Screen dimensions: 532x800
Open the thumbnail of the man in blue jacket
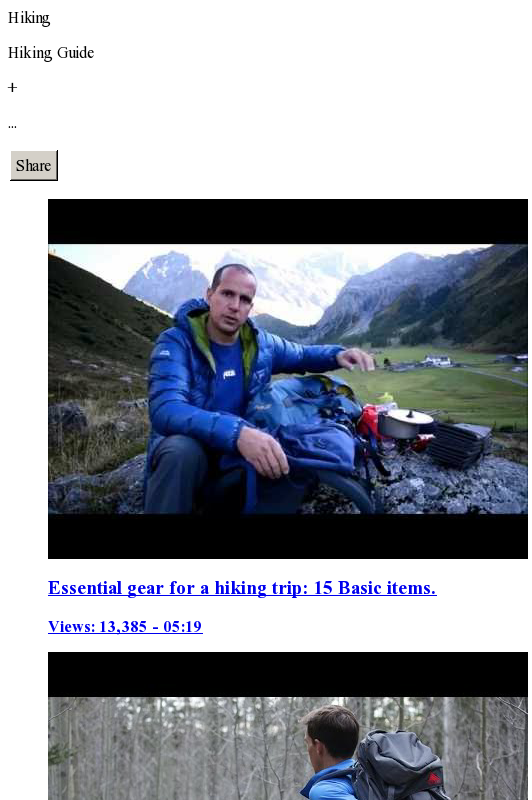click(x=288, y=379)
